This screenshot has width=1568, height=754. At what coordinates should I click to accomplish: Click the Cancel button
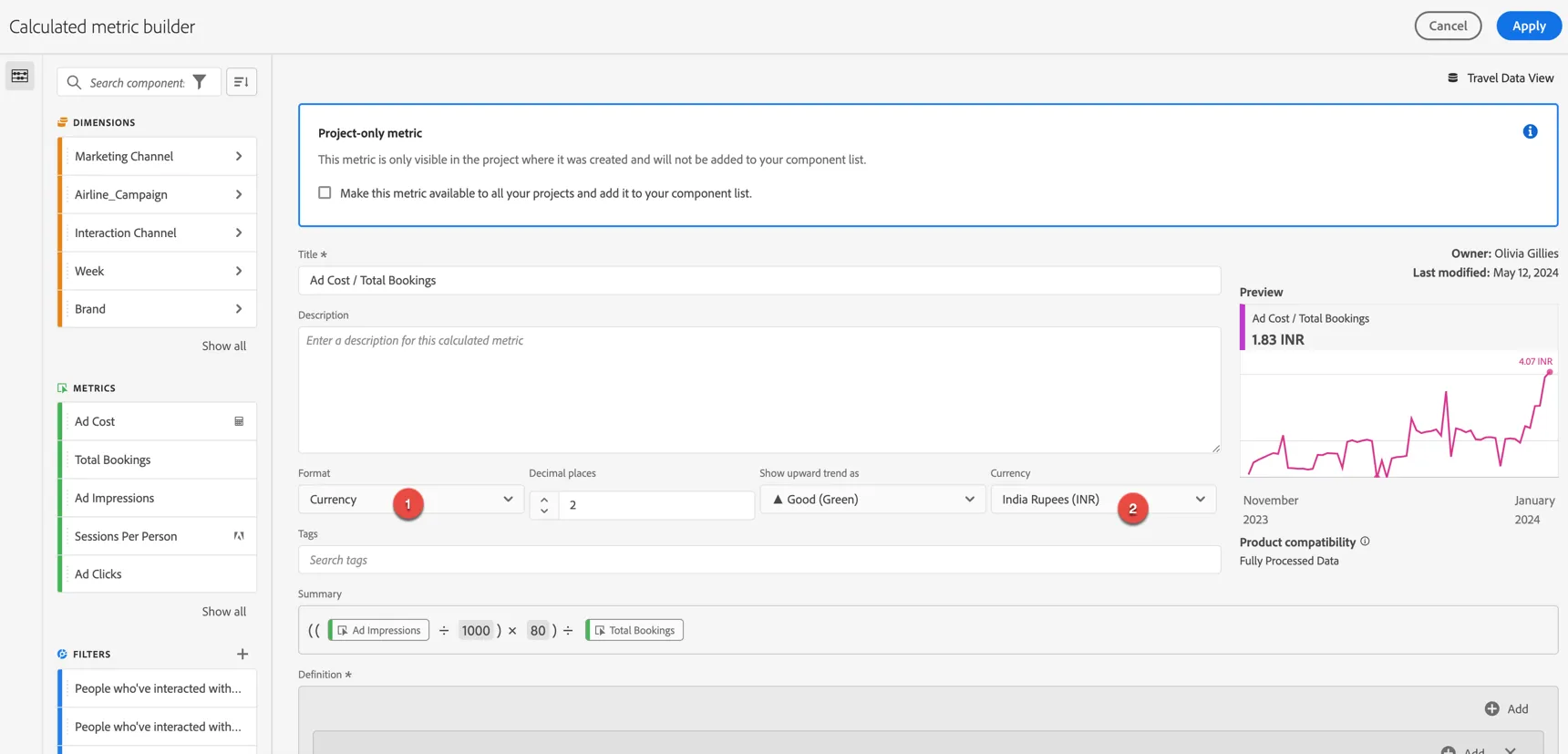[x=1448, y=26]
